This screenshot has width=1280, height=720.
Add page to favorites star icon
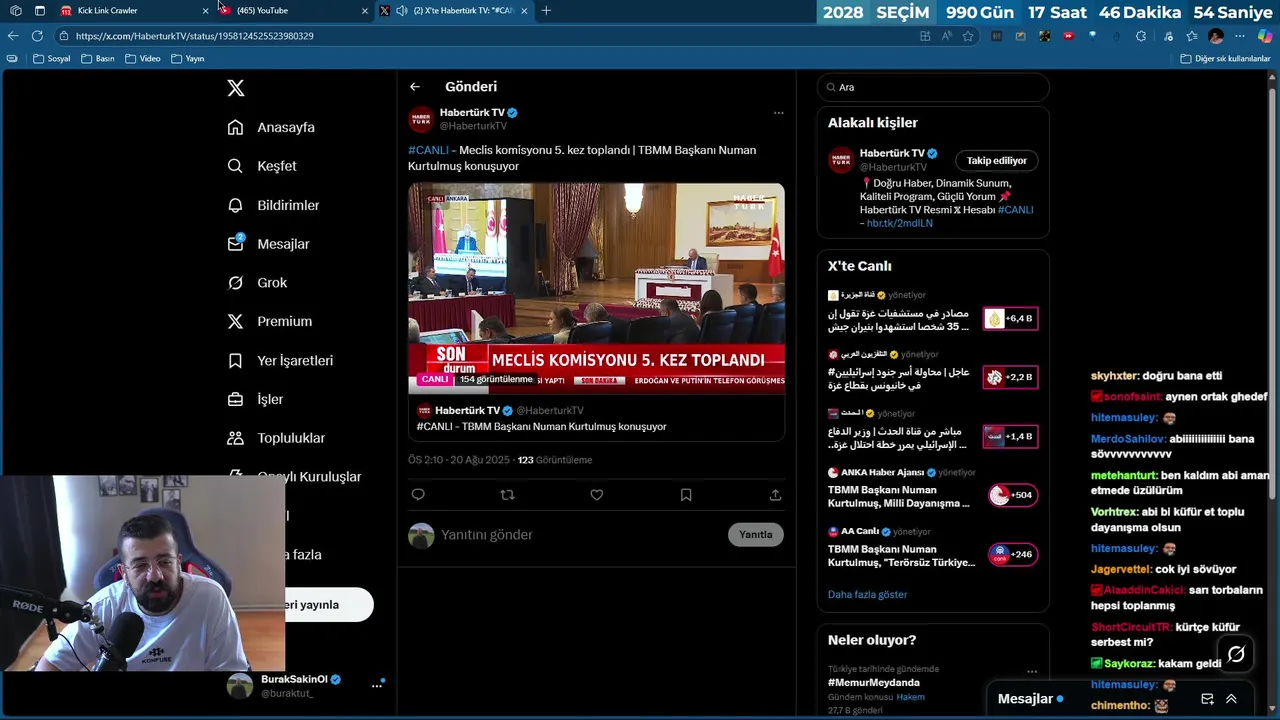[x=968, y=36]
